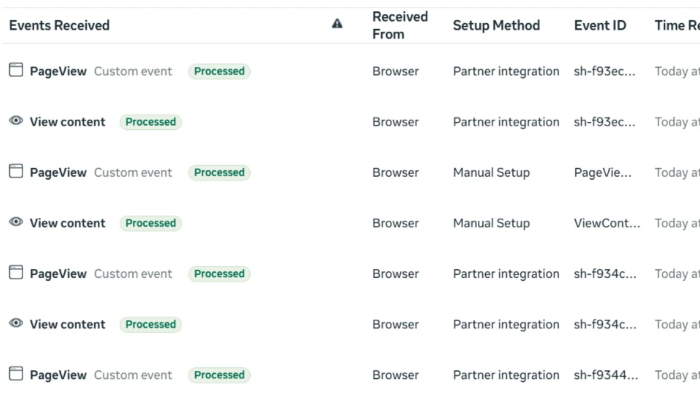The image size is (700, 394).
Task: Select PageView event name in row sh-f934c...
Action: (x=58, y=274)
